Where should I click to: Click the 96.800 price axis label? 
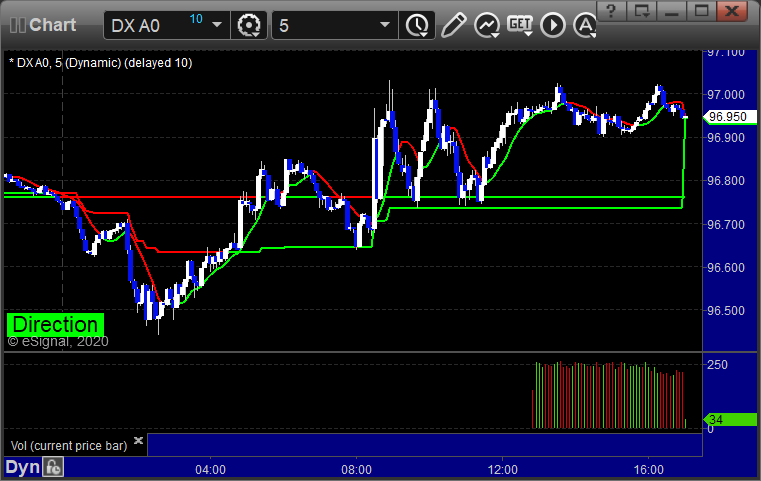click(726, 181)
